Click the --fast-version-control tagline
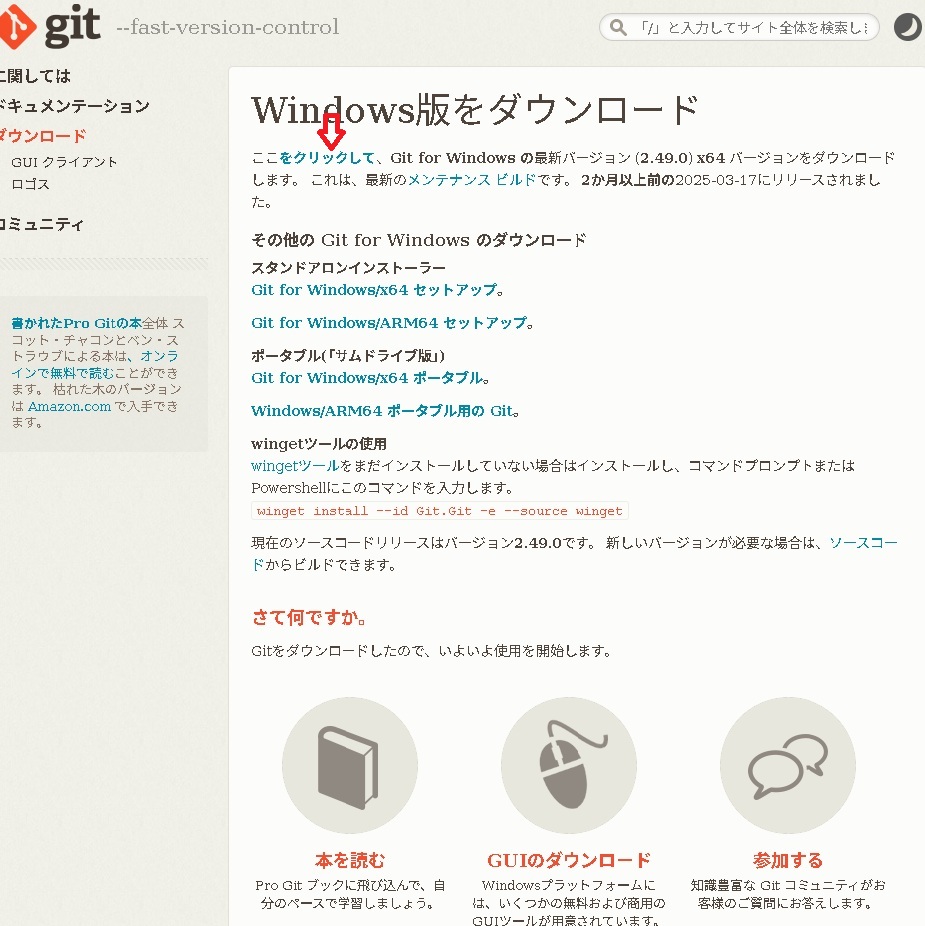This screenshot has width=925, height=926. coord(227,27)
